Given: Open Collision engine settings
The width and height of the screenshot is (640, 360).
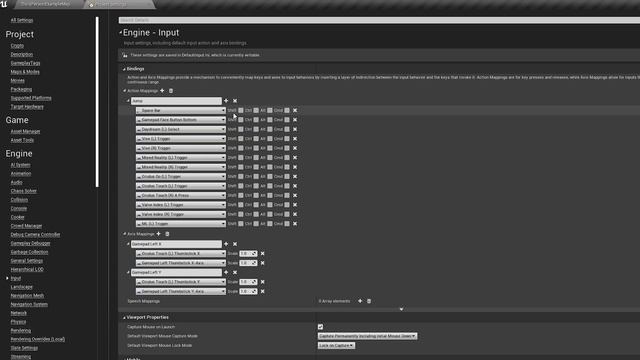Looking at the screenshot, I should pos(19,200).
